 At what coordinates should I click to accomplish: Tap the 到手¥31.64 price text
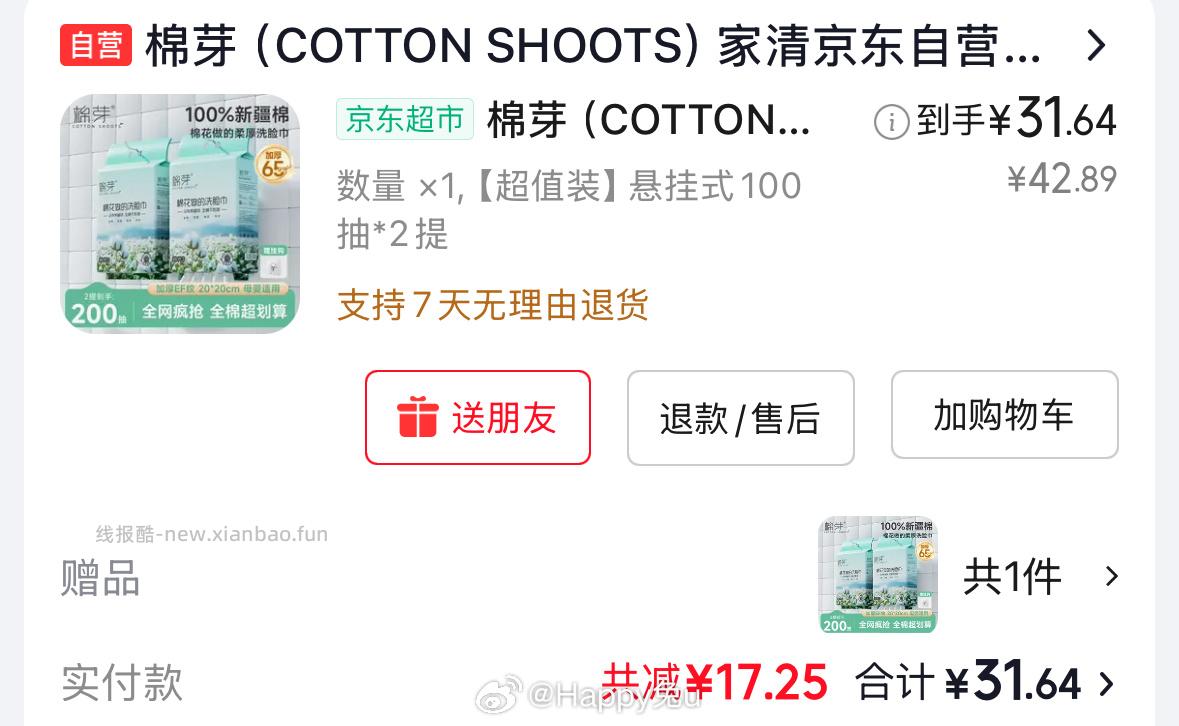(x=1016, y=119)
